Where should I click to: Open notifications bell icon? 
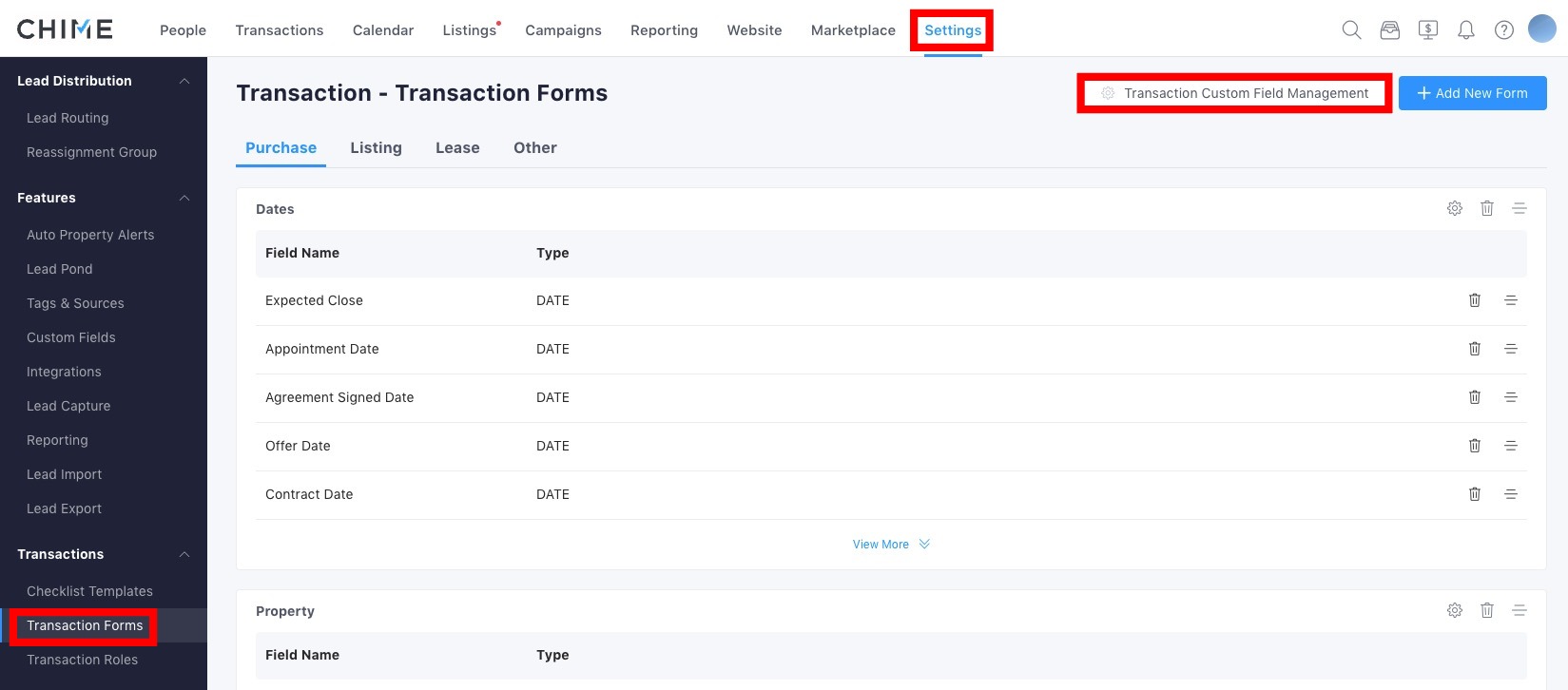[1466, 29]
